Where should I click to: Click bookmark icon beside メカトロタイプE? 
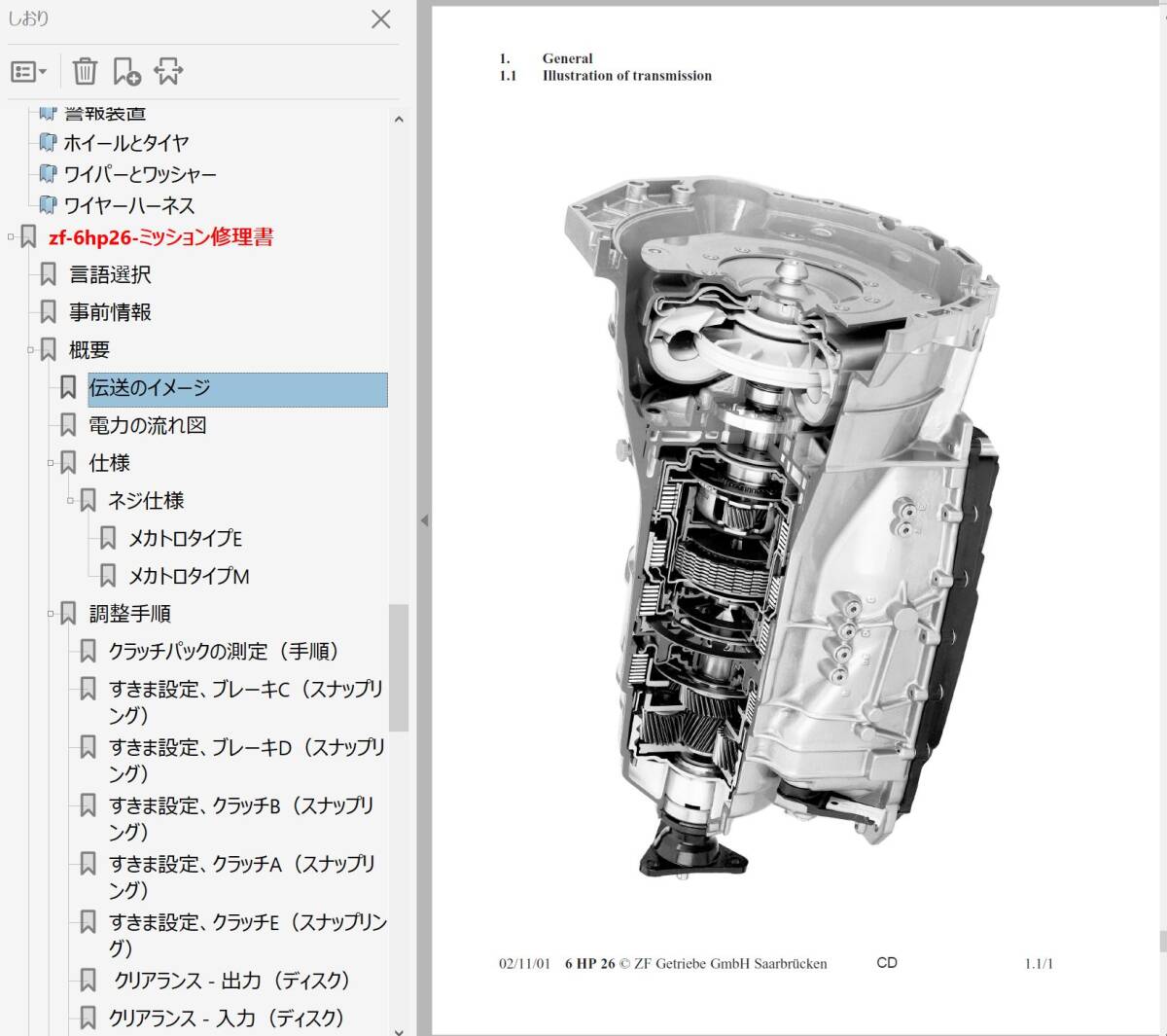click(108, 538)
